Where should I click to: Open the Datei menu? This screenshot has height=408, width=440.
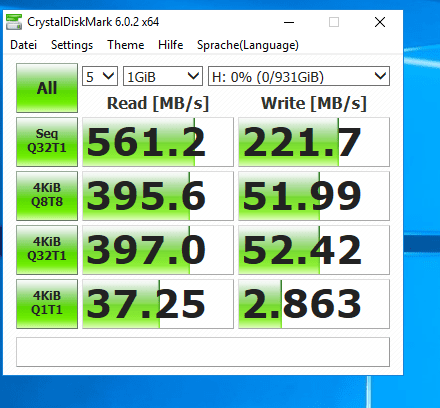click(23, 45)
